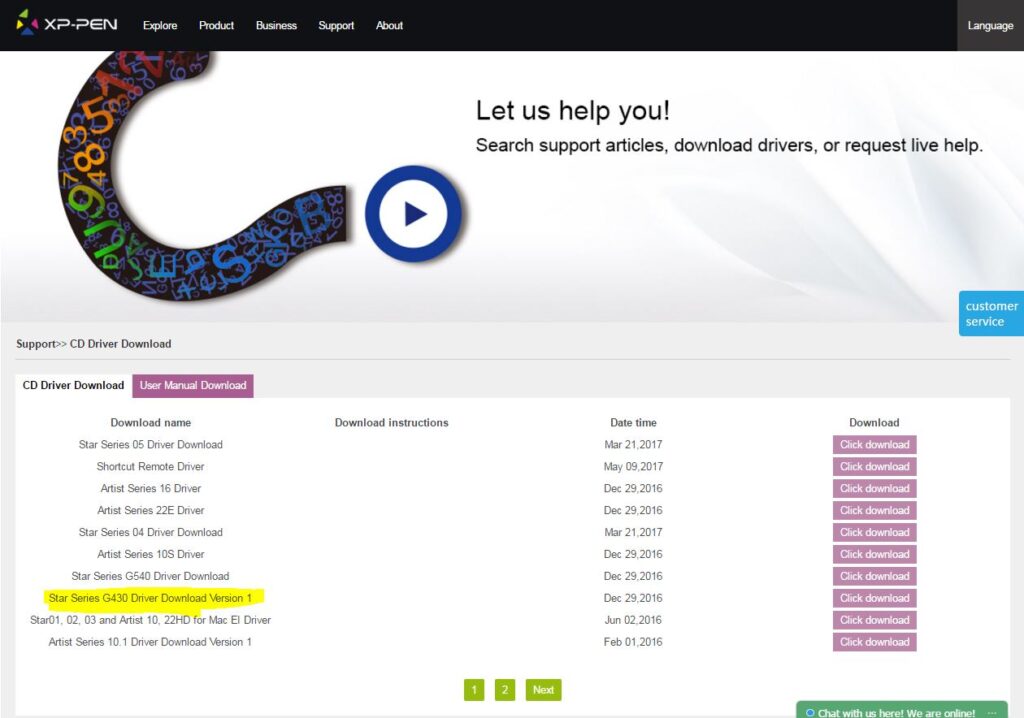1024x718 pixels.
Task: Open the customer service side tab
Action: [991, 314]
